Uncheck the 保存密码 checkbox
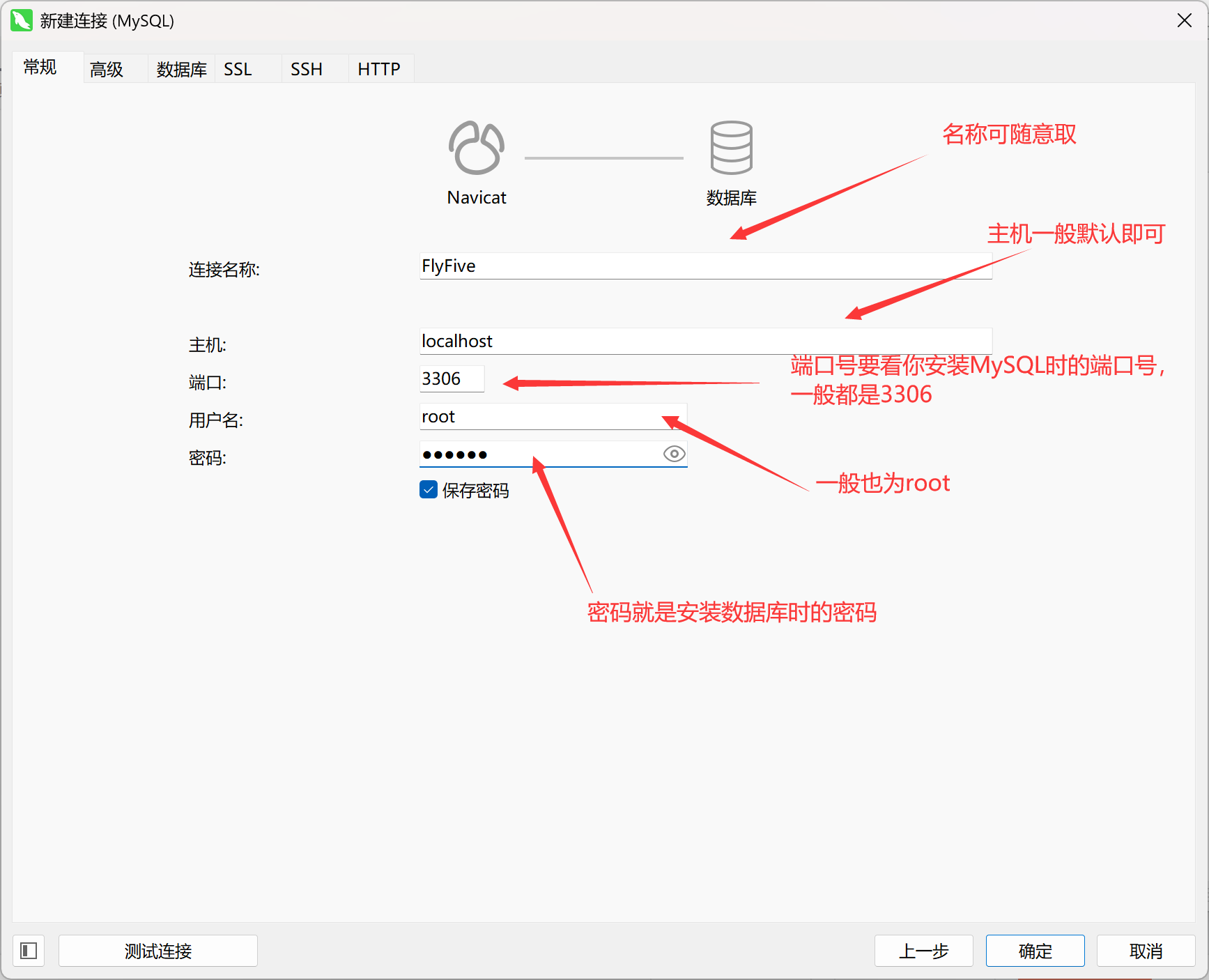The height and width of the screenshot is (980, 1209). click(x=429, y=490)
